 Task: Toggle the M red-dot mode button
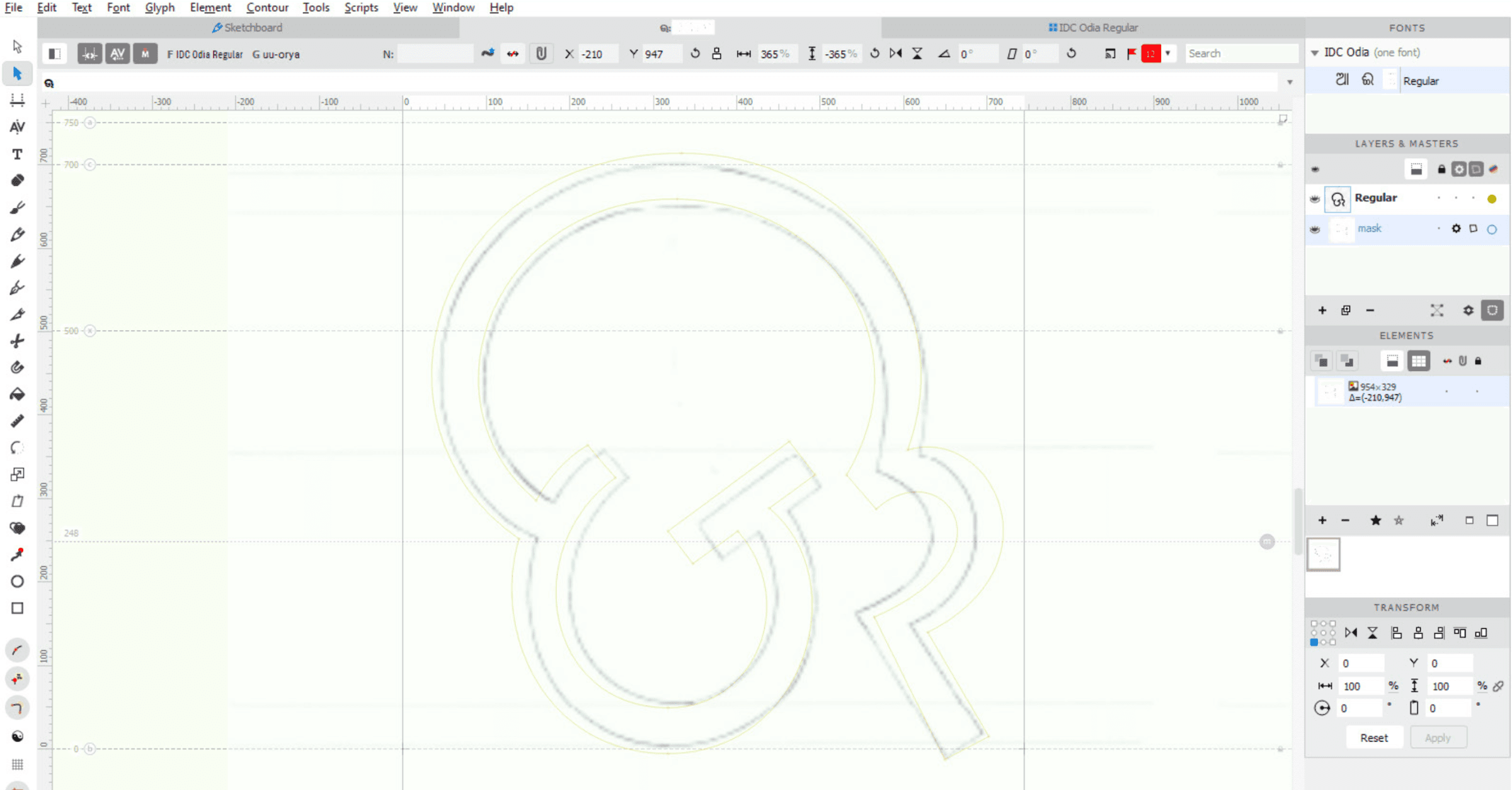pyautogui.click(x=145, y=54)
